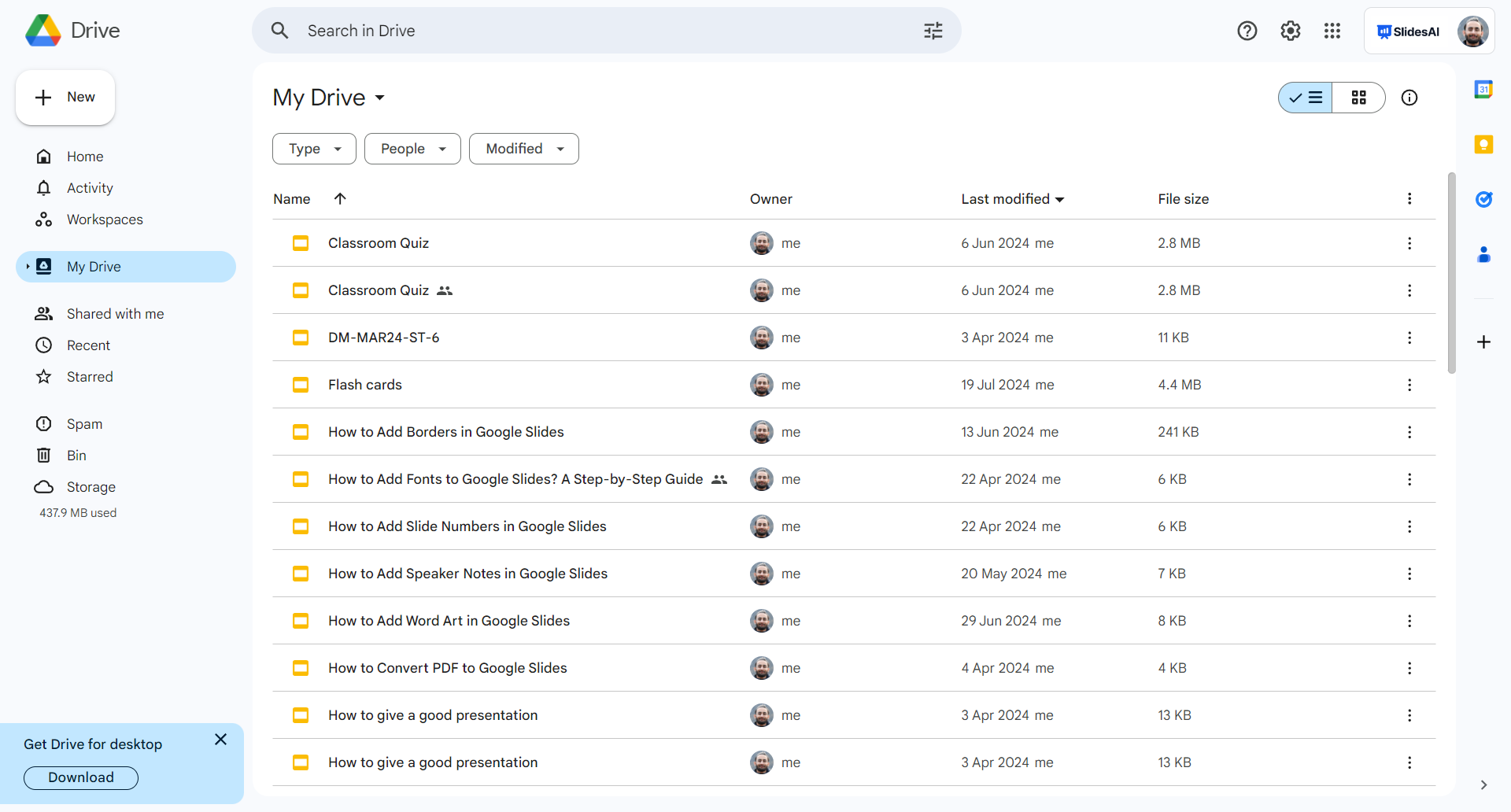Expand the Modified filter dropdown
The image size is (1511, 812).
point(524,149)
